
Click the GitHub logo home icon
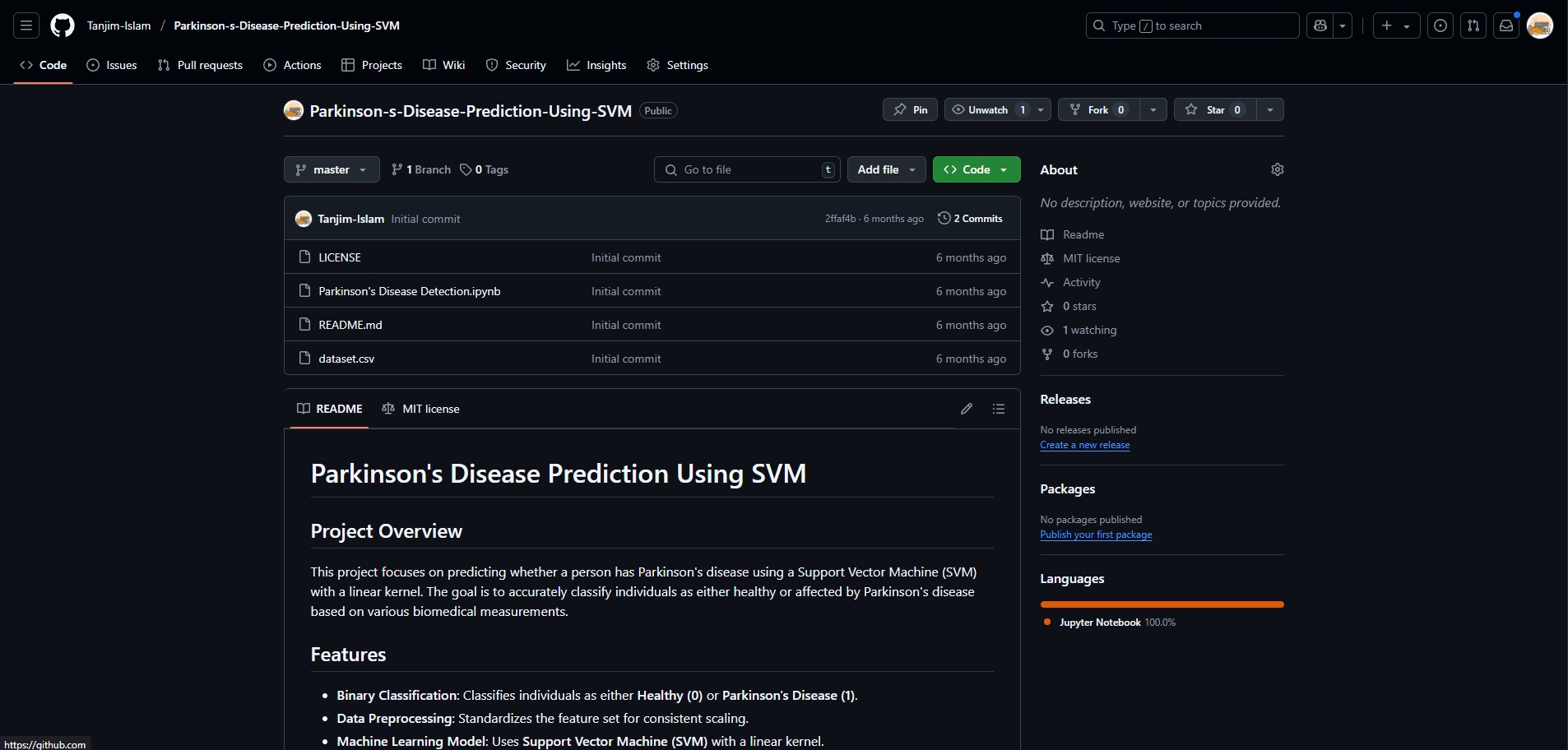click(63, 25)
